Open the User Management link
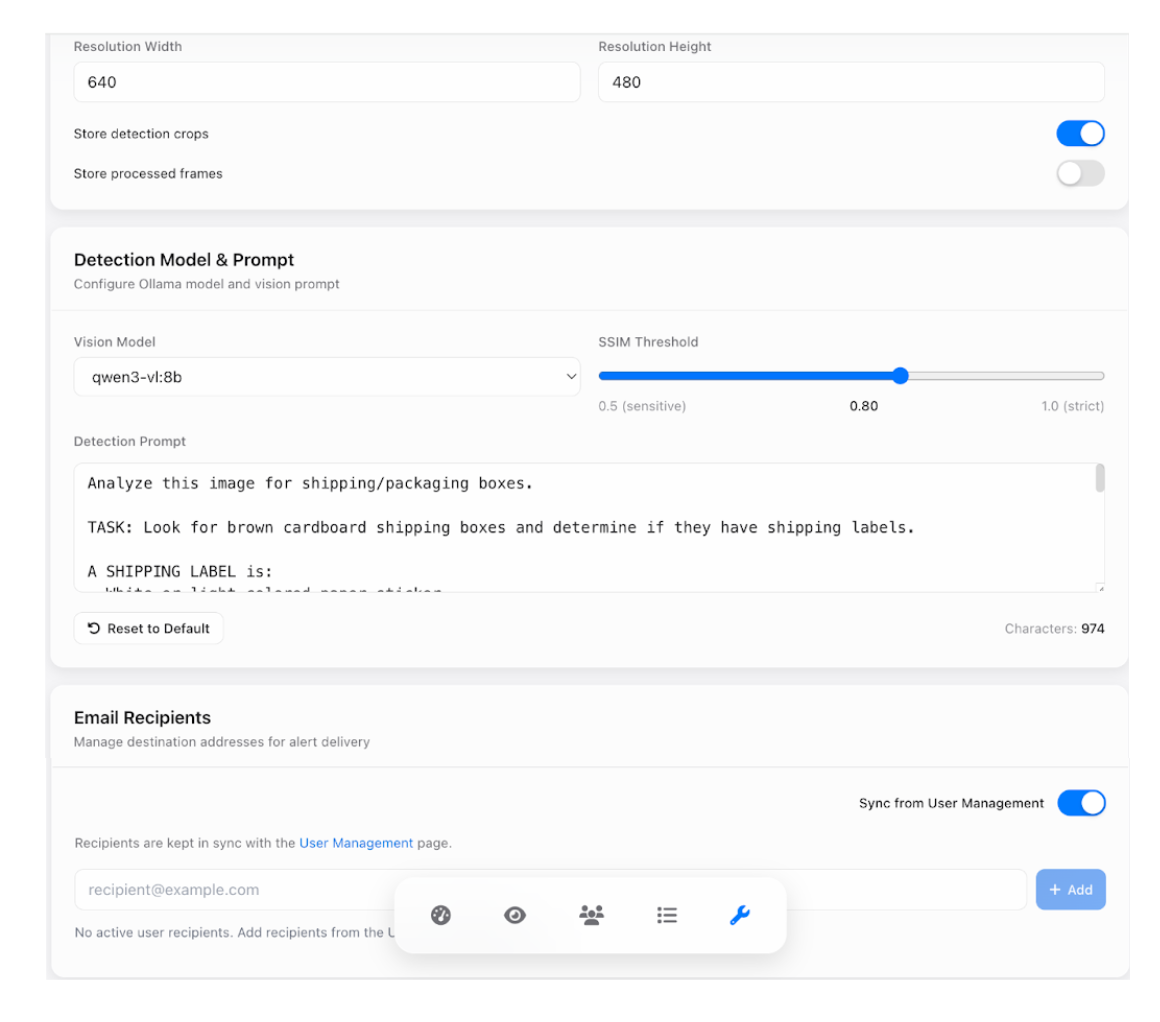Screen dimensions: 1160x1022 tap(356, 843)
